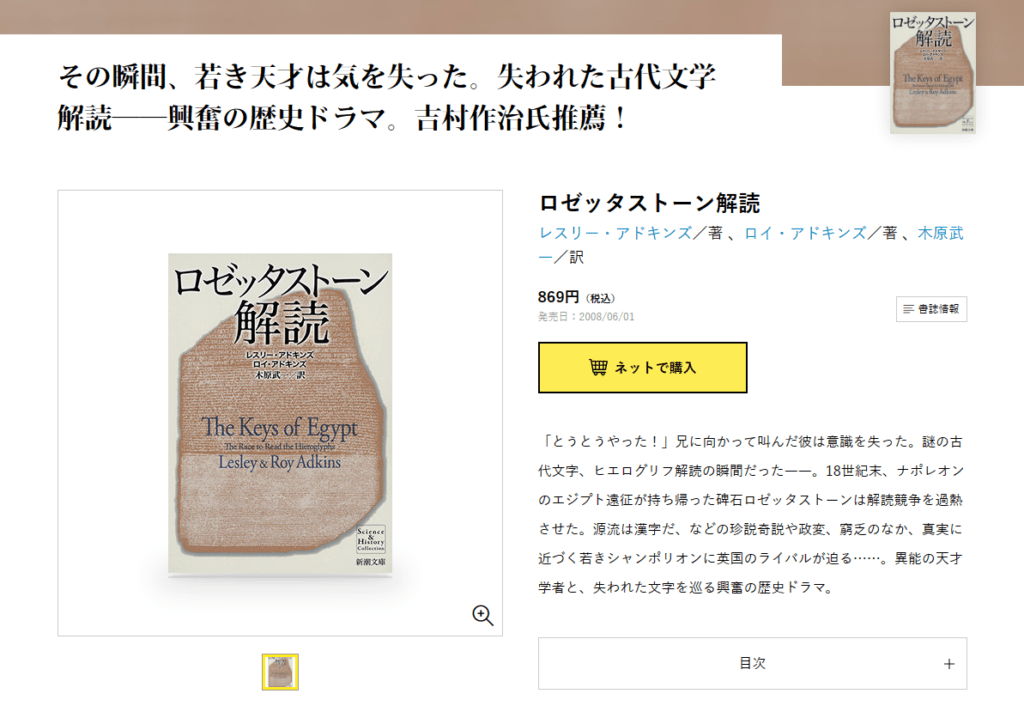Click the release date 発売日:2008/06/01
1024x706 pixels.
tap(586, 317)
